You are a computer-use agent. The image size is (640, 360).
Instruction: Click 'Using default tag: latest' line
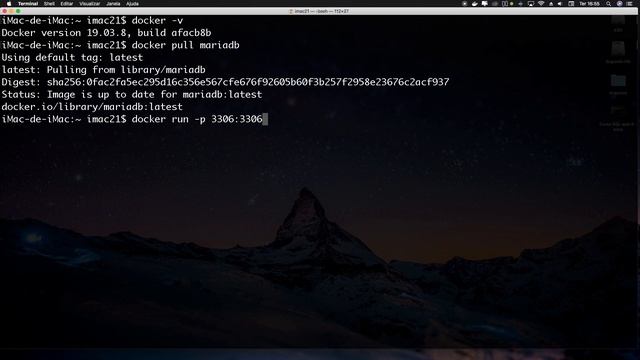click(72, 57)
